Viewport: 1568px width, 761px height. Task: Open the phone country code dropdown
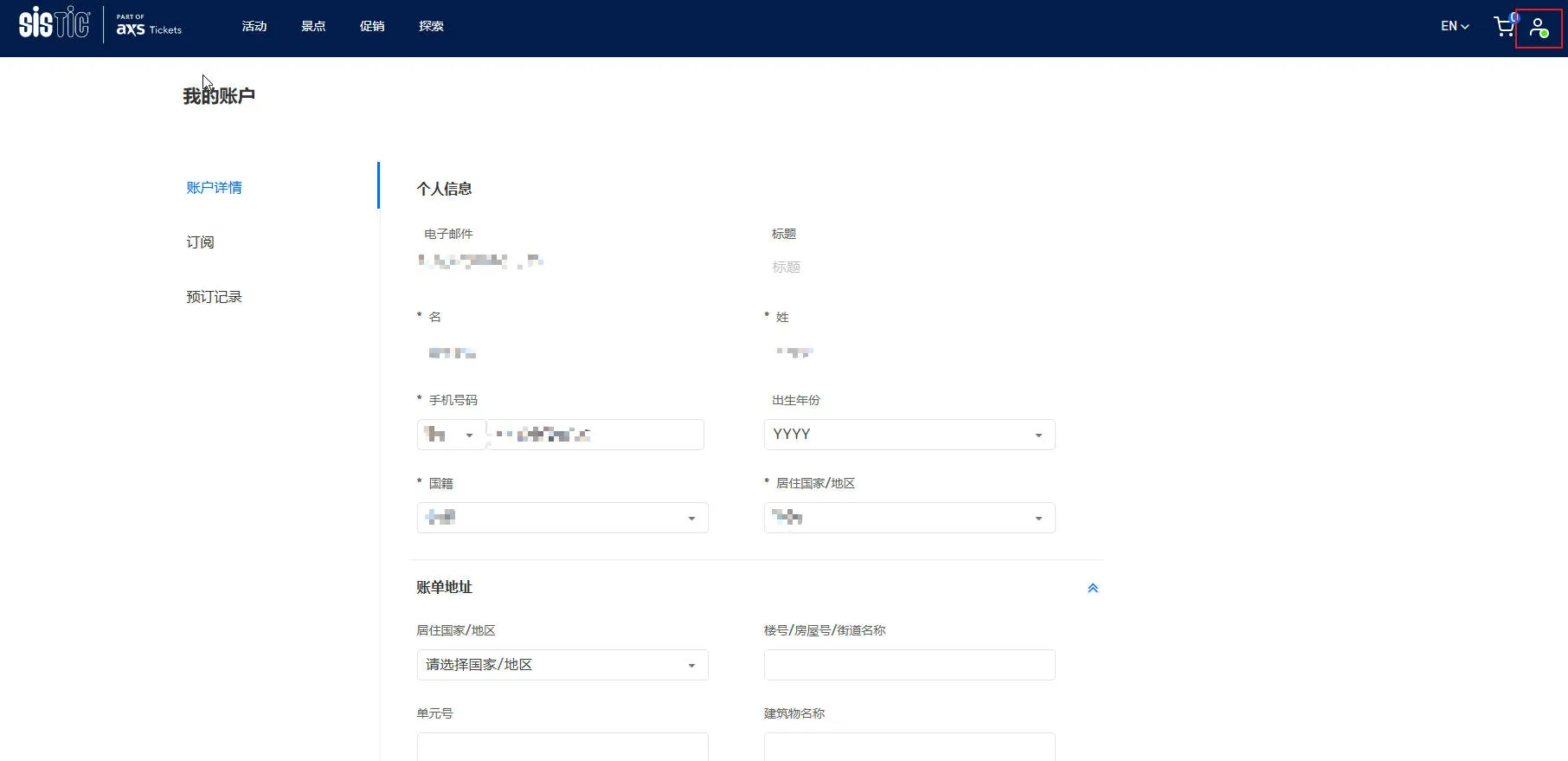451,435
